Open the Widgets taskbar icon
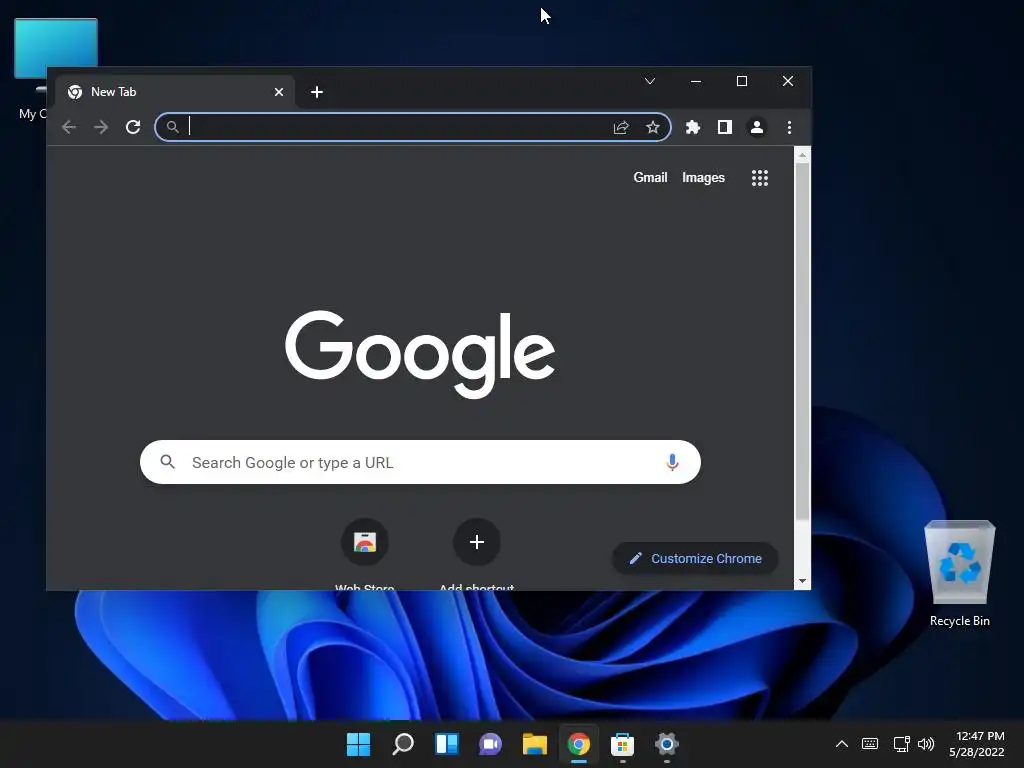The width and height of the screenshot is (1024, 768). (447, 744)
